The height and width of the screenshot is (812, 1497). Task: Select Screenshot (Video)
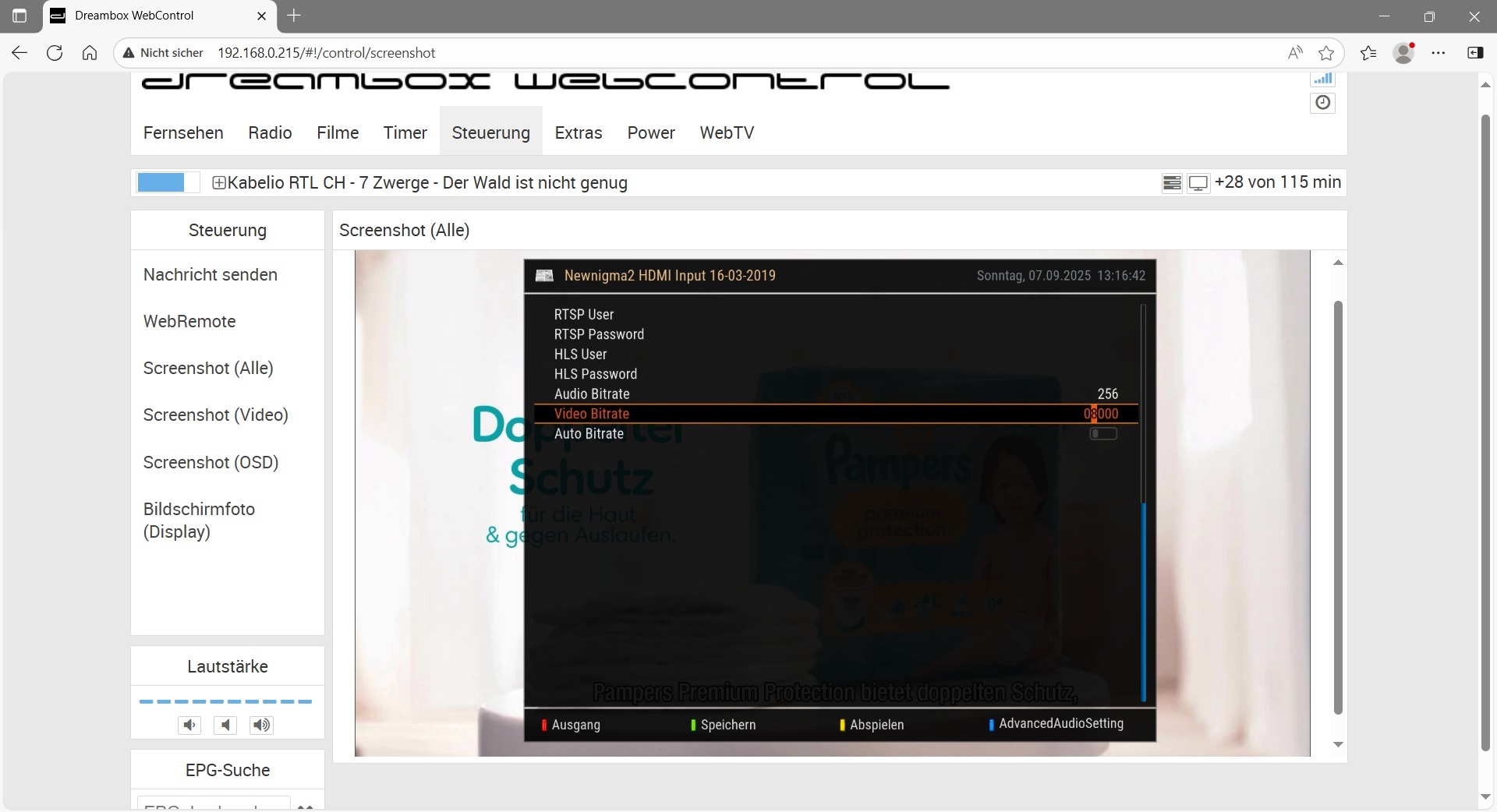click(x=216, y=415)
